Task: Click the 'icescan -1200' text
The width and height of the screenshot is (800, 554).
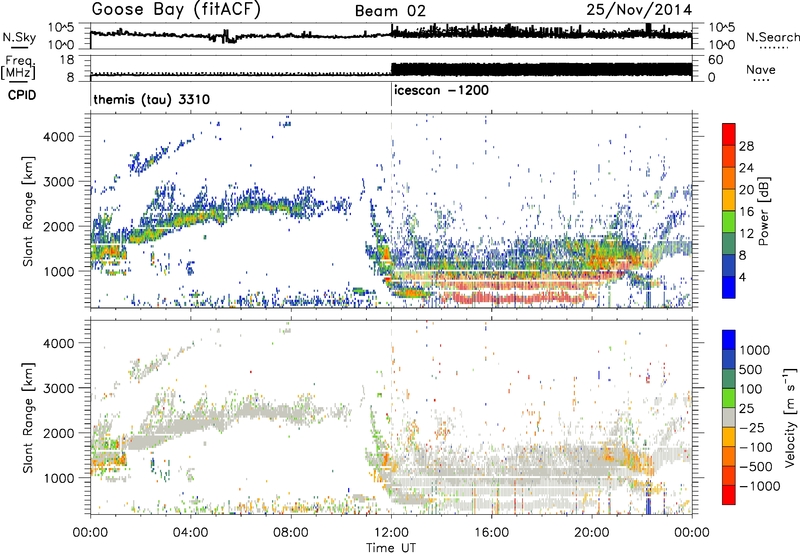Action: (x=441, y=91)
